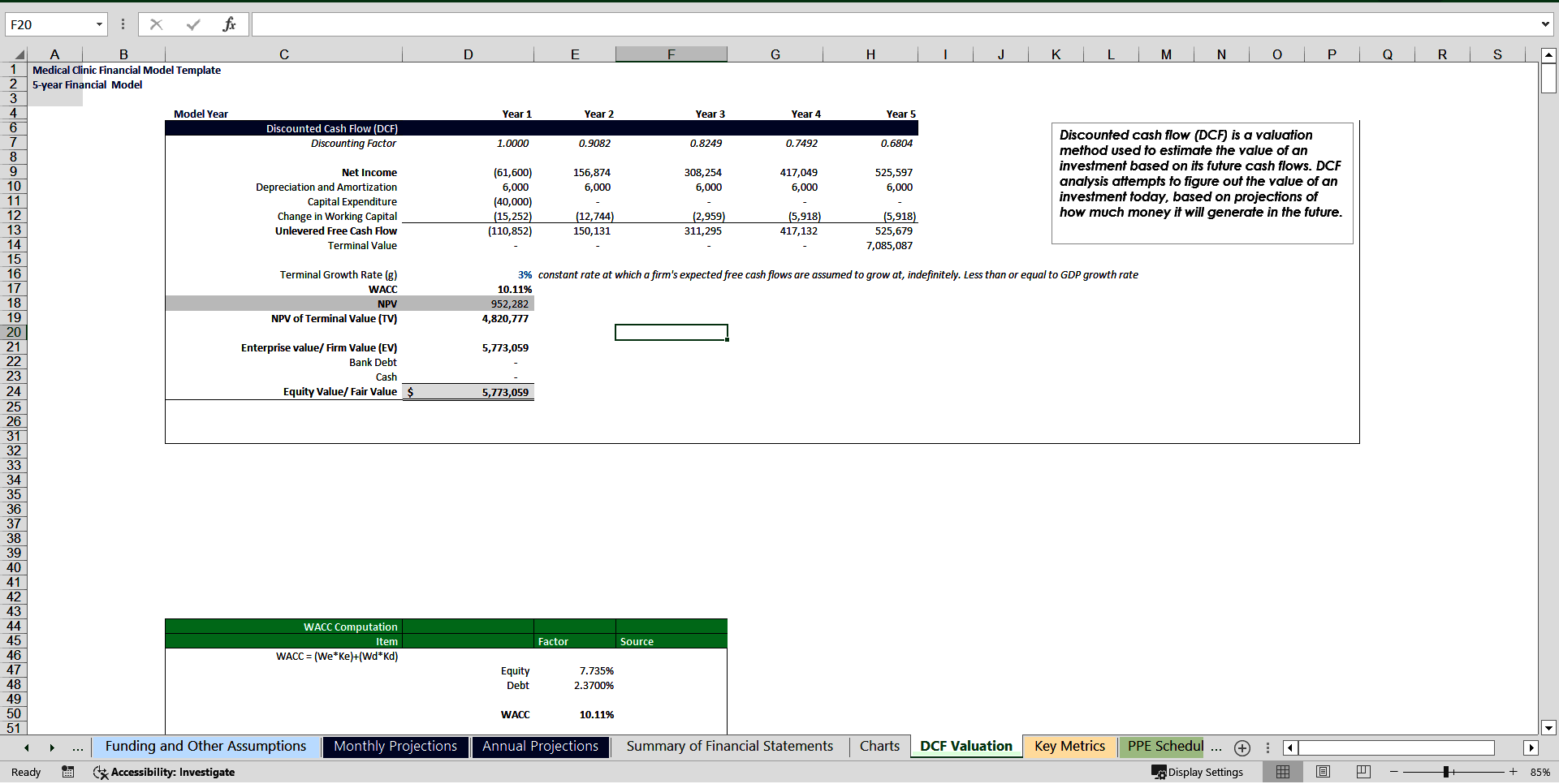
Task: Click the zoom in plus button
Action: pos(1514,772)
